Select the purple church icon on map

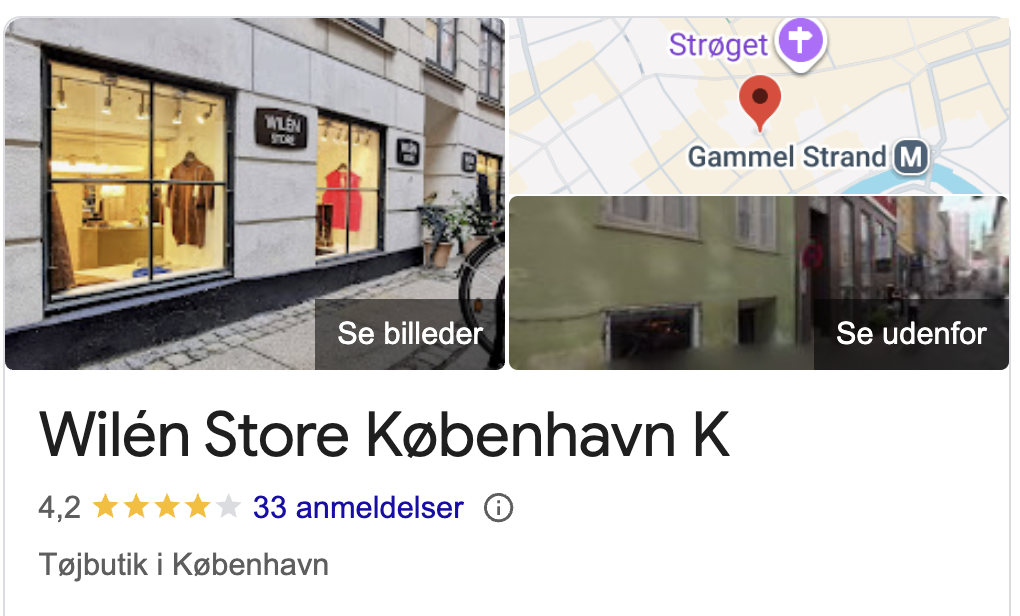pyautogui.click(x=801, y=42)
